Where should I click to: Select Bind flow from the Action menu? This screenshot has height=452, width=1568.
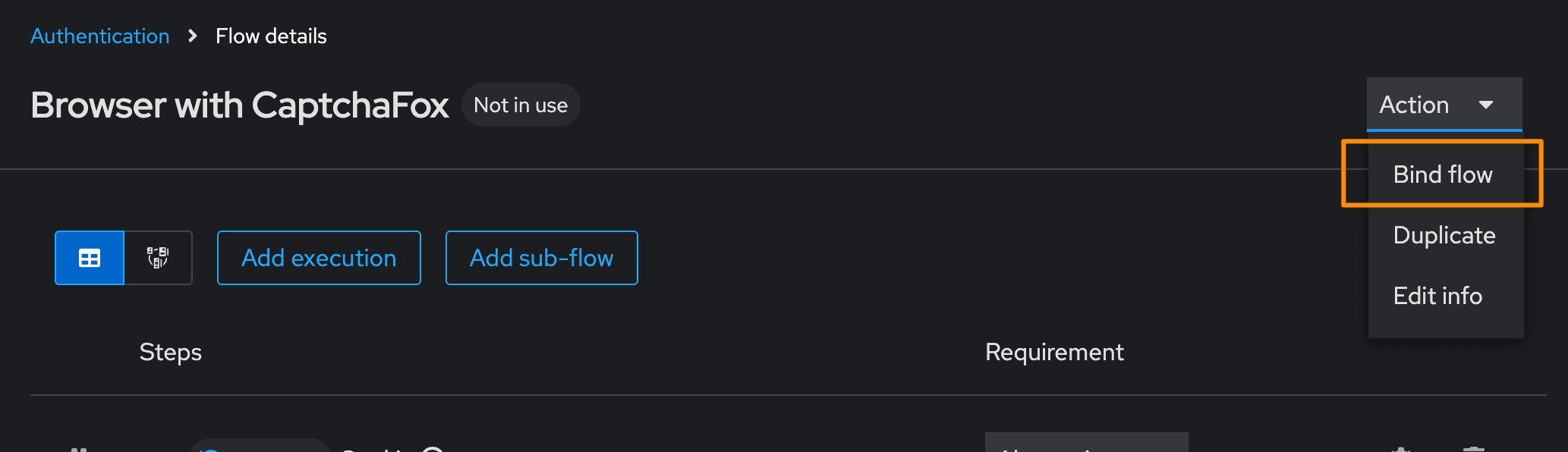(x=1443, y=174)
